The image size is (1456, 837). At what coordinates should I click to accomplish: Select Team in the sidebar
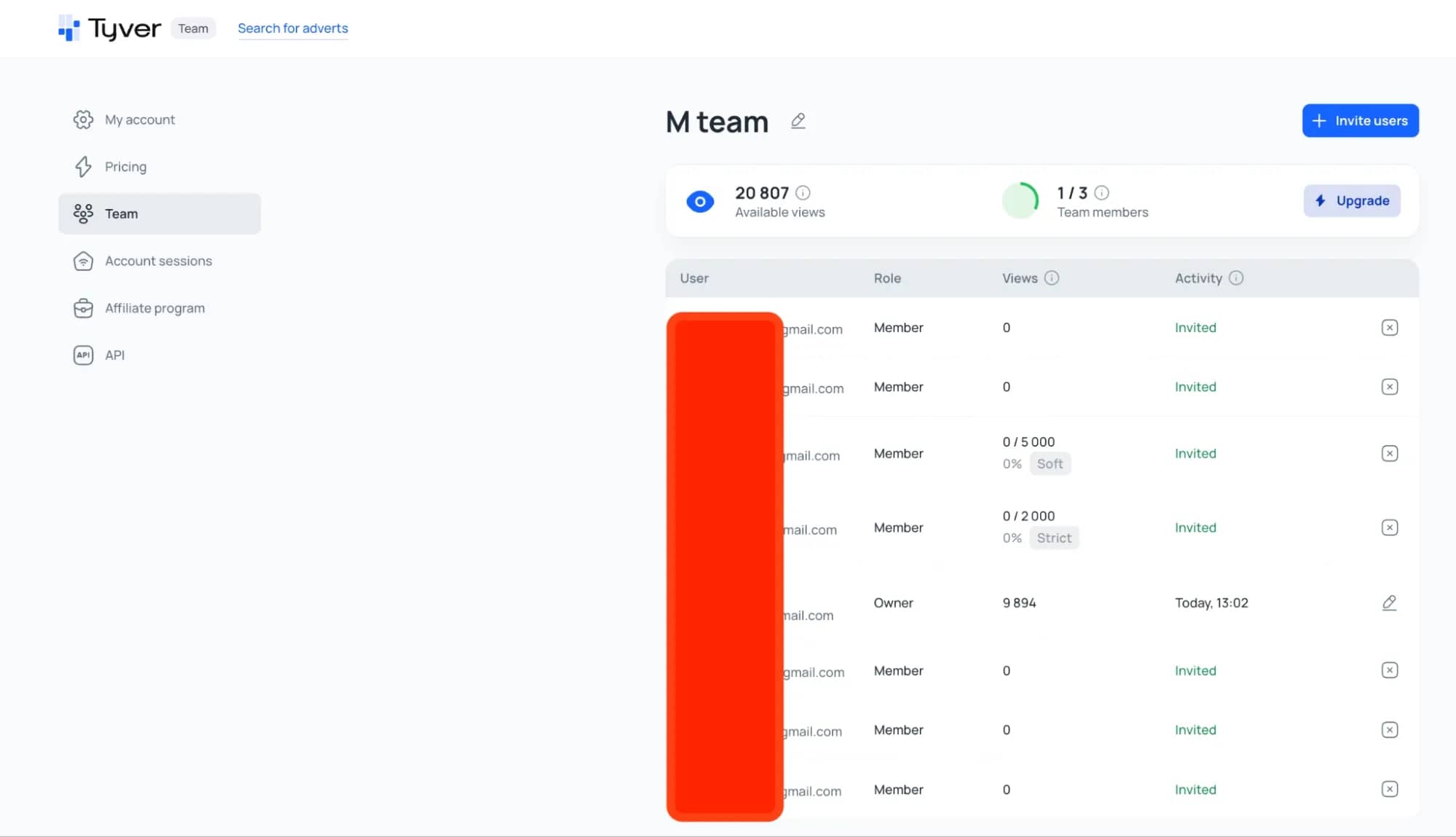pos(160,213)
